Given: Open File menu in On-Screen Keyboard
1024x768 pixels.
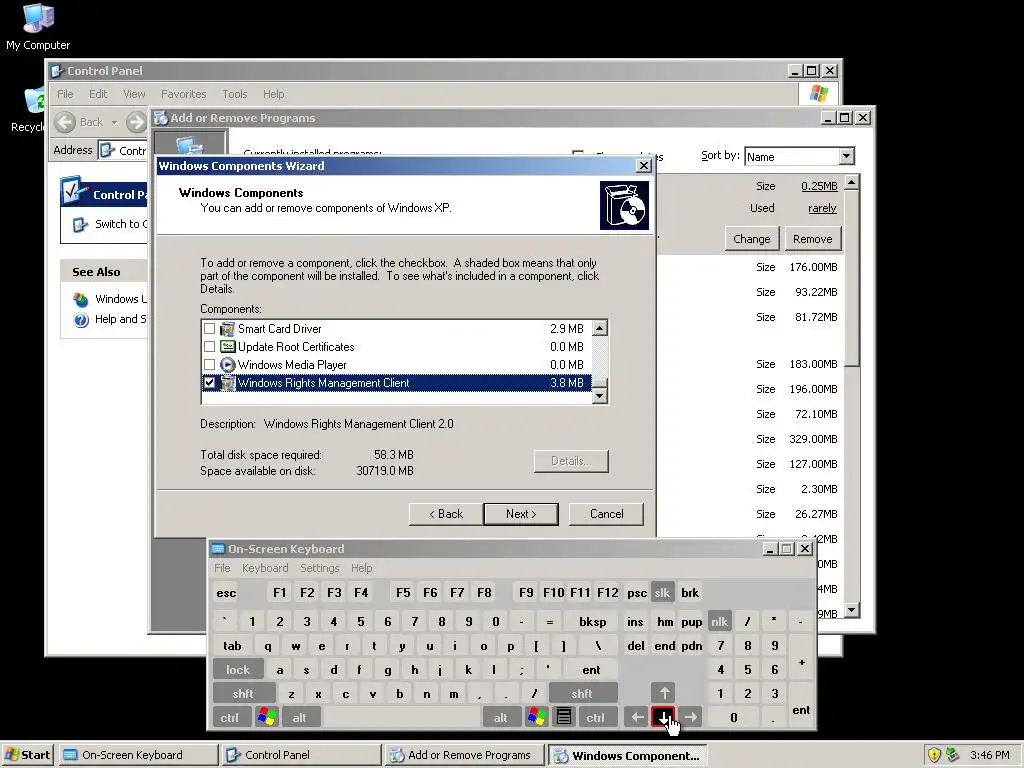Looking at the screenshot, I should 223,568.
